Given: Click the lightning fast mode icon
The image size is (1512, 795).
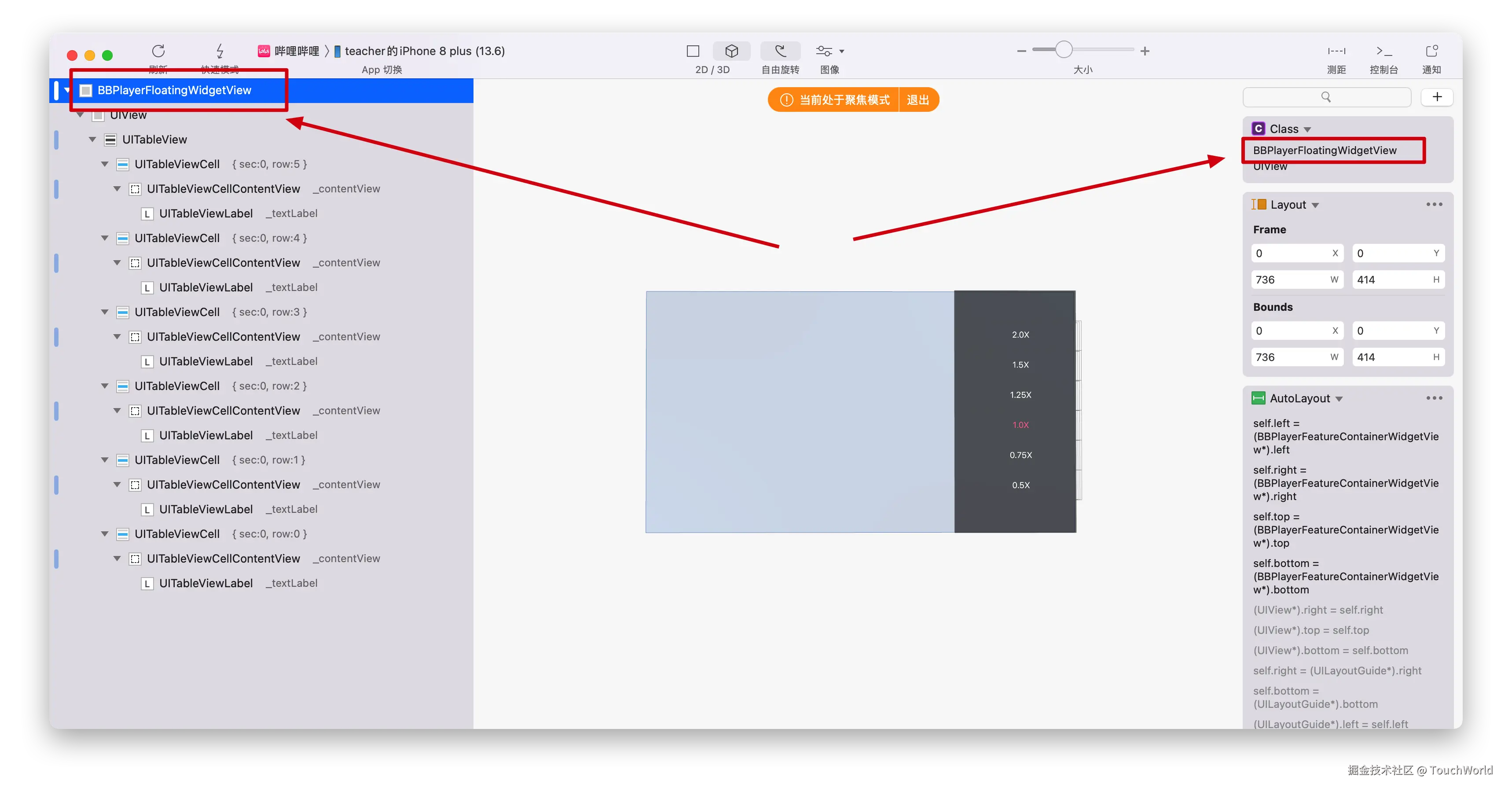Looking at the screenshot, I should tap(220, 51).
